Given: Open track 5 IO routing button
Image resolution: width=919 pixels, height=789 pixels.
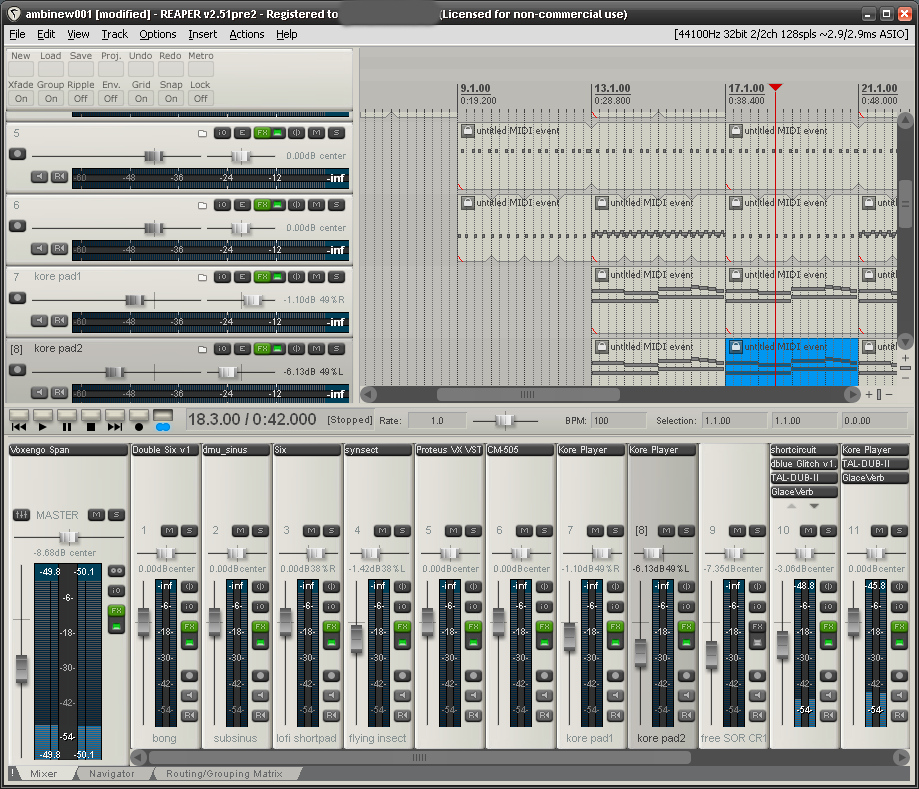Looking at the screenshot, I should (x=222, y=133).
